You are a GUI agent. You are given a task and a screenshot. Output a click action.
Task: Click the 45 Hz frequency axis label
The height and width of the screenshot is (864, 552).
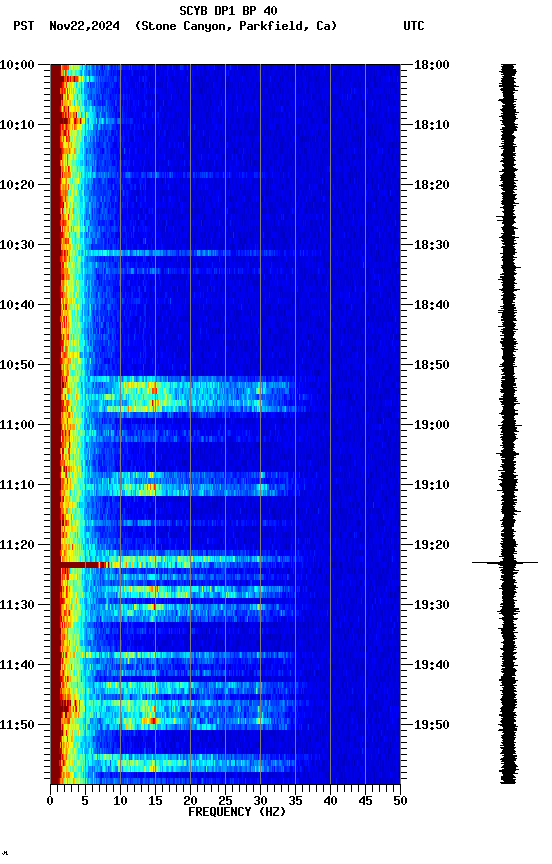pos(365,801)
